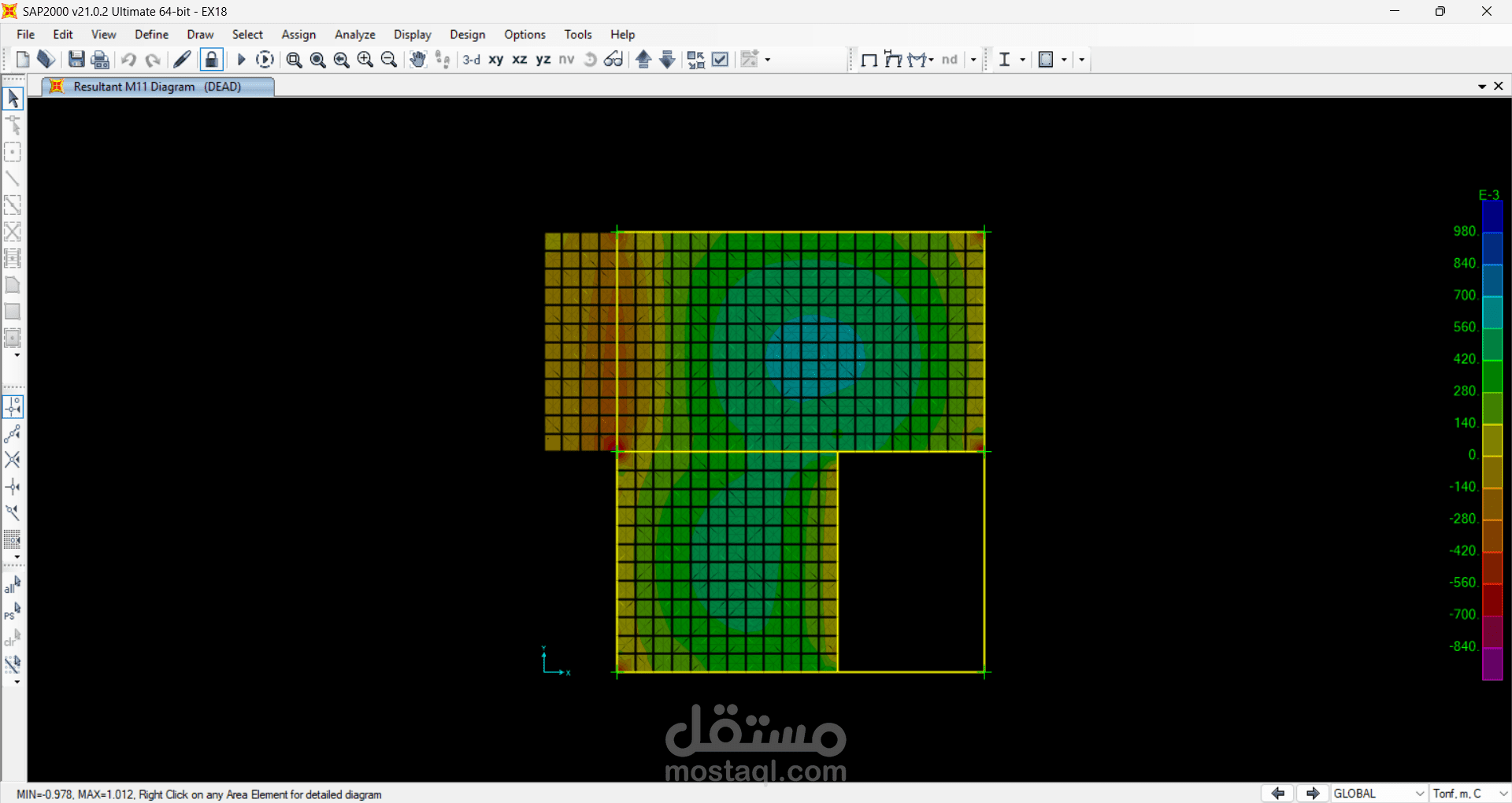
Task: Set the view to the xz plane
Action: pos(520,60)
